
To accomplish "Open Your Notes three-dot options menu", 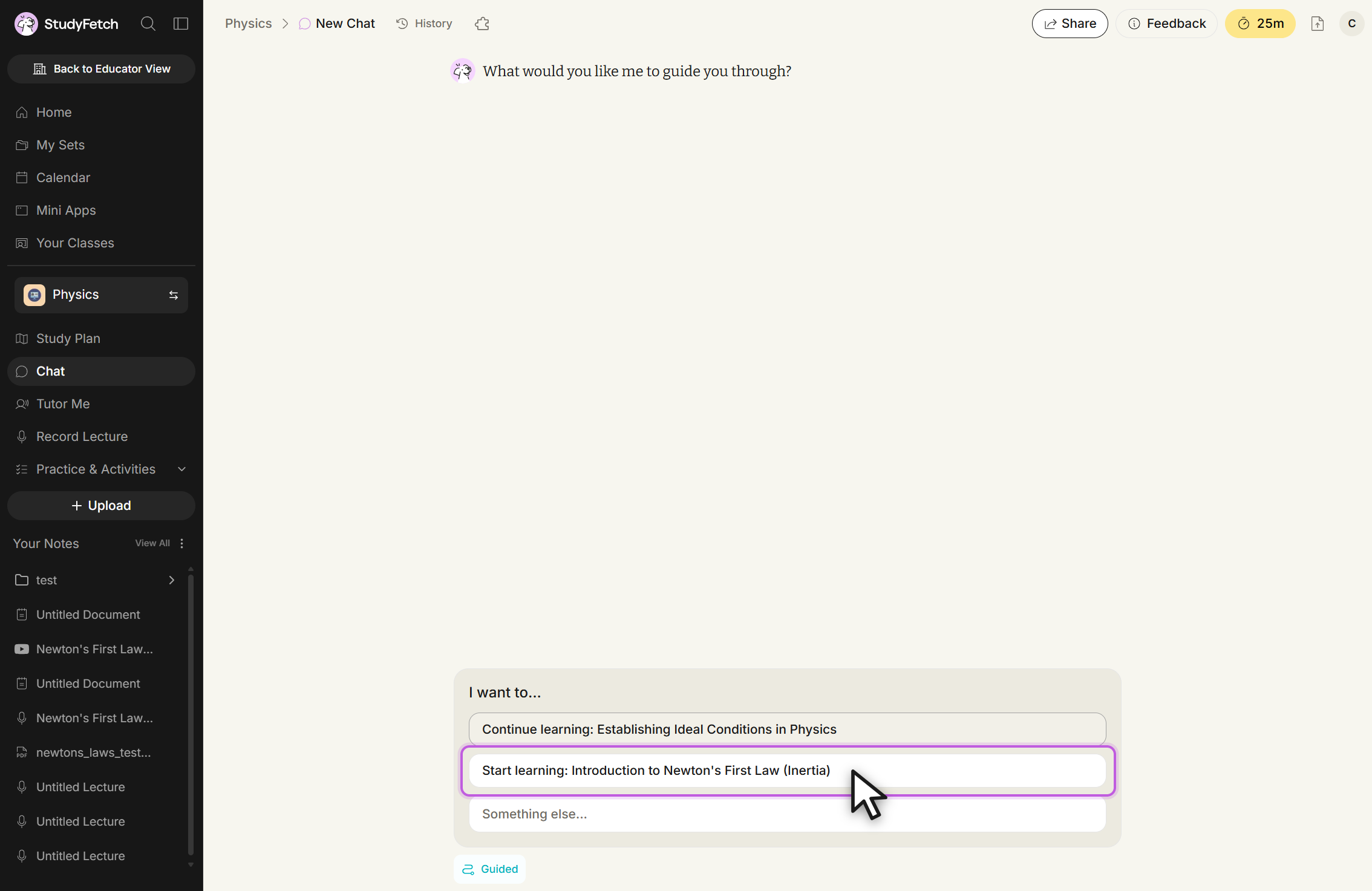I will coord(182,543).
